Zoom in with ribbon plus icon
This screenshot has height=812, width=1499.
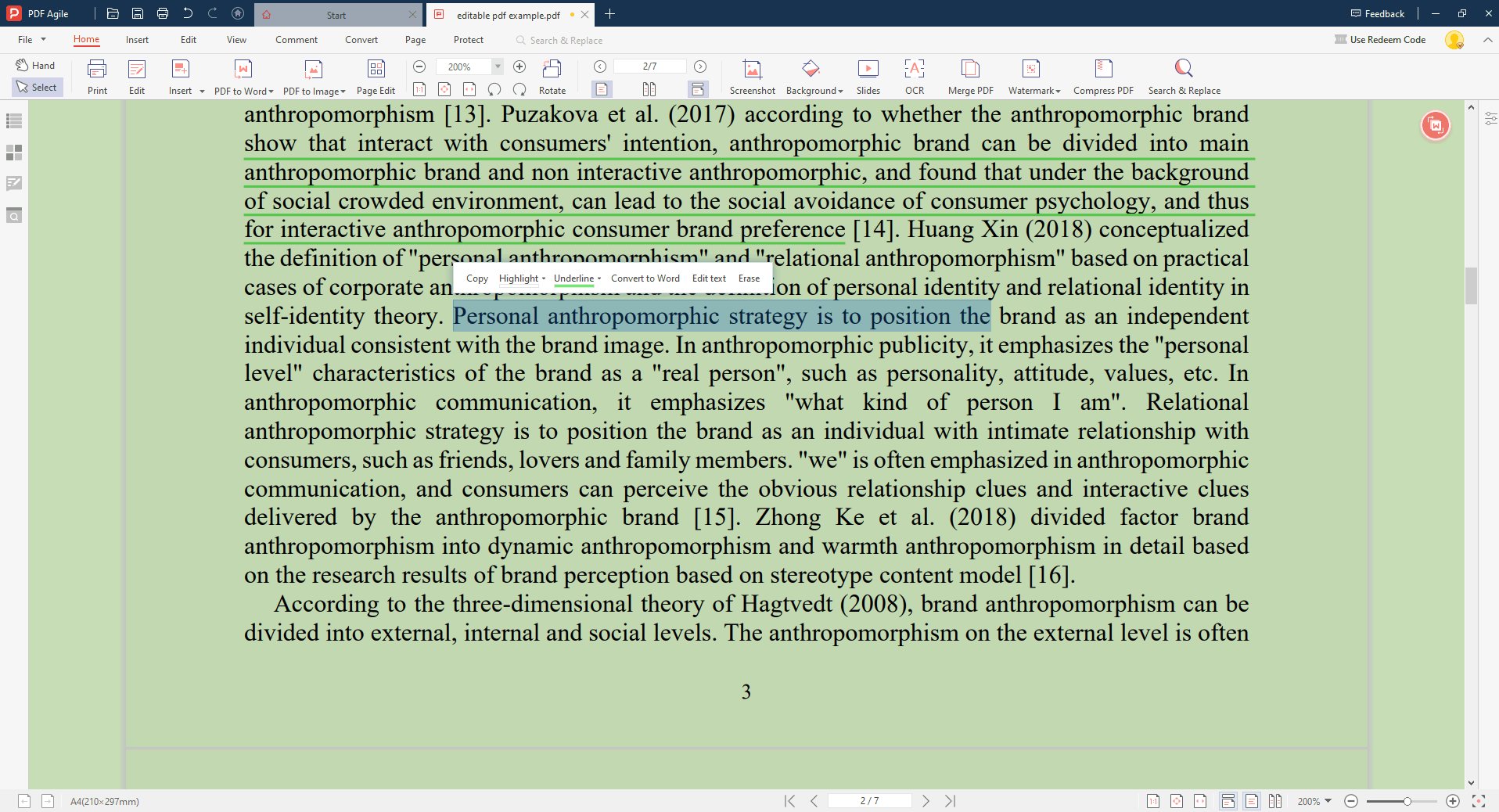click(x=519, y=66)
